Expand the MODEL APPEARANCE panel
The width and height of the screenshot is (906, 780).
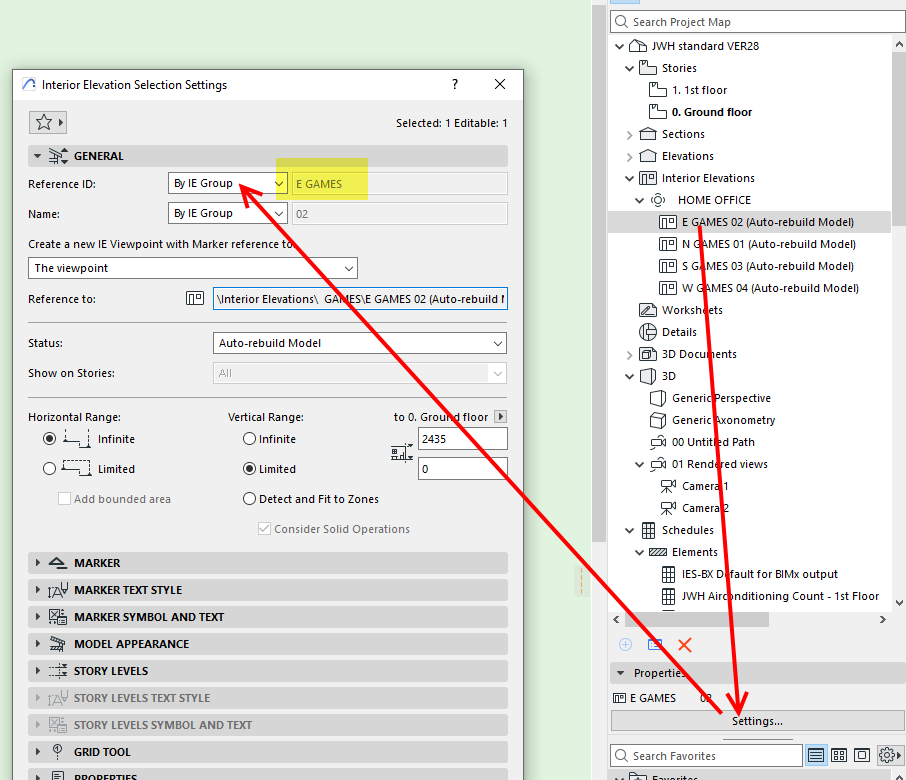(x=38, y=644)
